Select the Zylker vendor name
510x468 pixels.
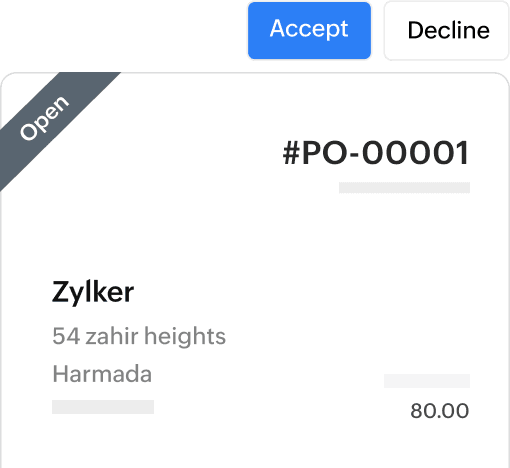[x=93, y=292]
